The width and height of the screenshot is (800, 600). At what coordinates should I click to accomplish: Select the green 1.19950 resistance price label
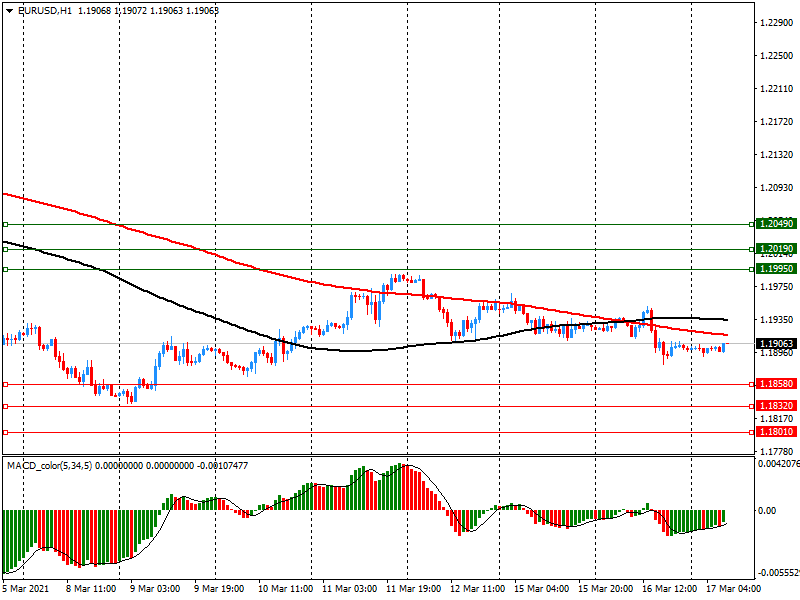coord(776,269)
